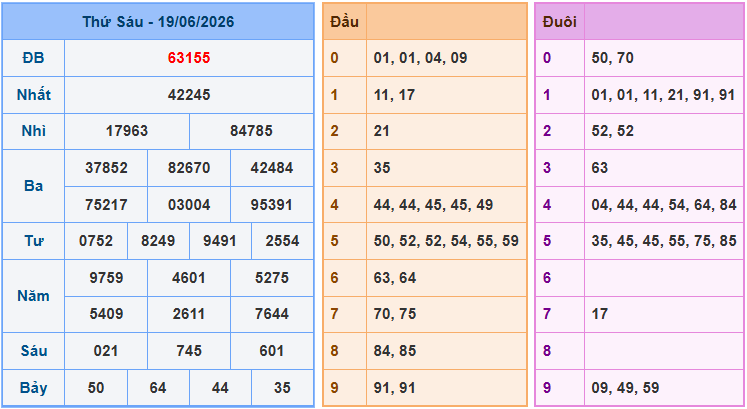Select third prize number 75217

pos(106,205)
